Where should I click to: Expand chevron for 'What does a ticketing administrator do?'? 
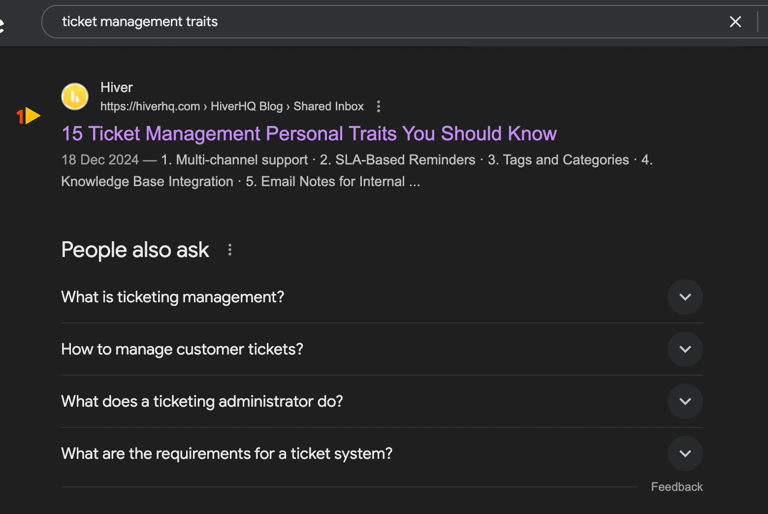[x=685, y=401]
